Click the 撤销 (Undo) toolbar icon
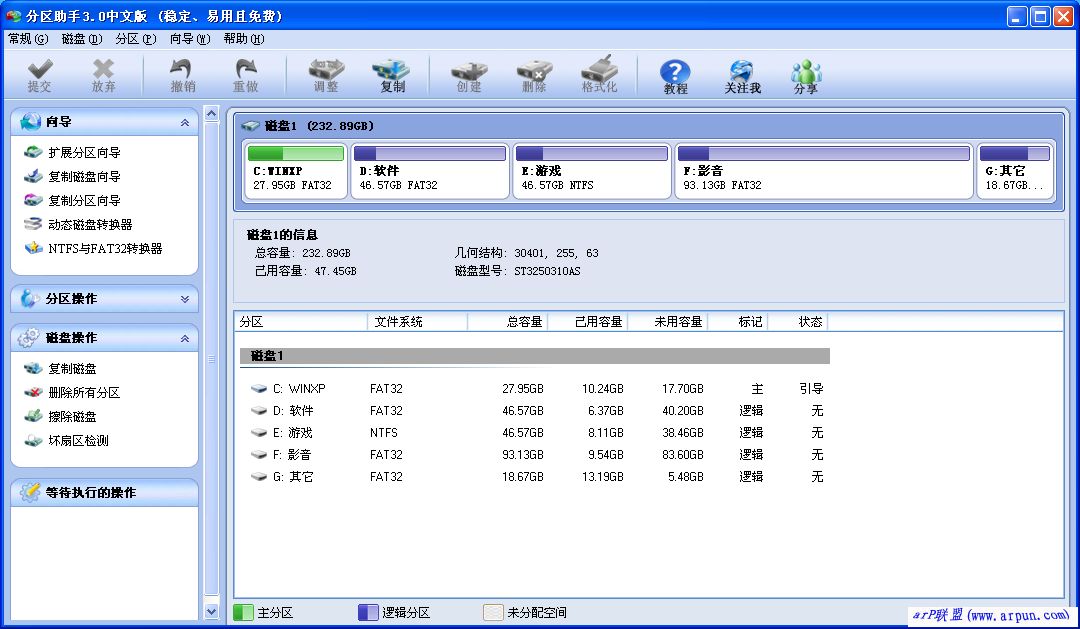This screenshot has width=1080, height=629. 183,75
